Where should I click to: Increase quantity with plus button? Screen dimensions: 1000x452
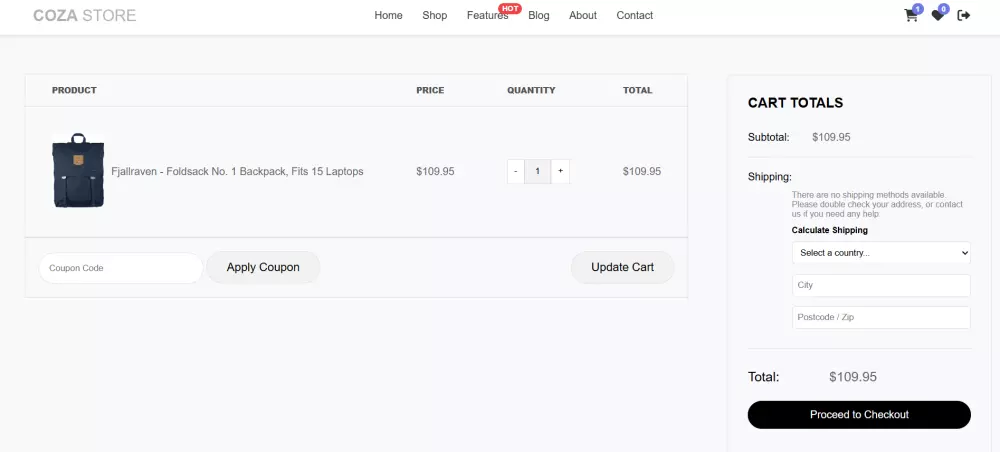point(560,171)
